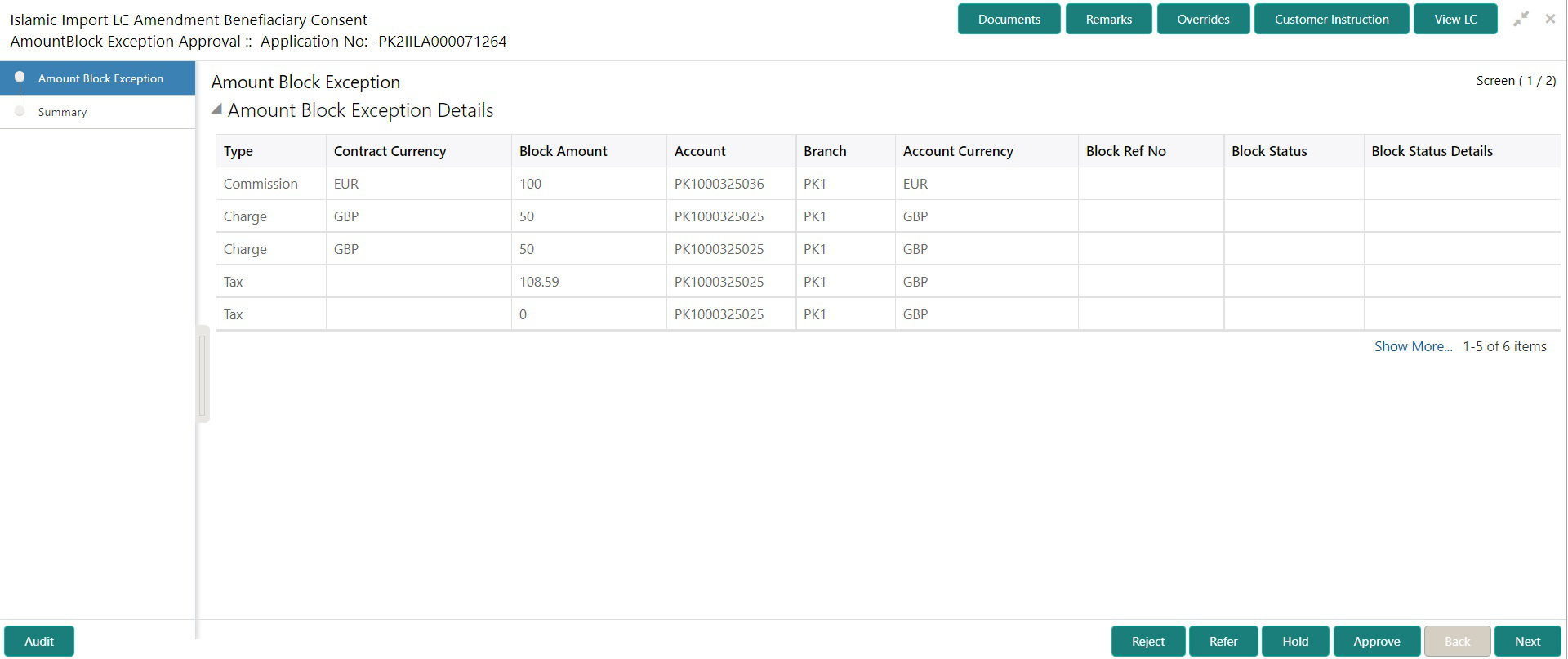Click the Islamic Import LC Amendment title text
Viewport: 1568px width, 659px height.
pos(189,20)
